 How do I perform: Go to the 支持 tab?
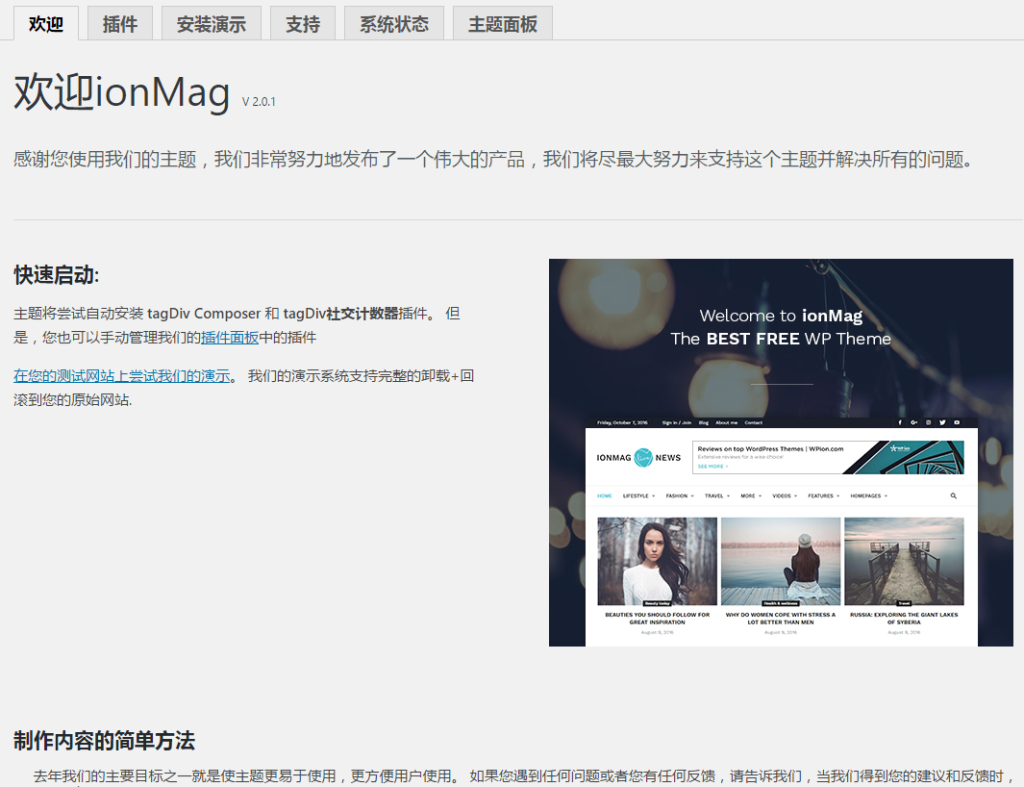303,24
